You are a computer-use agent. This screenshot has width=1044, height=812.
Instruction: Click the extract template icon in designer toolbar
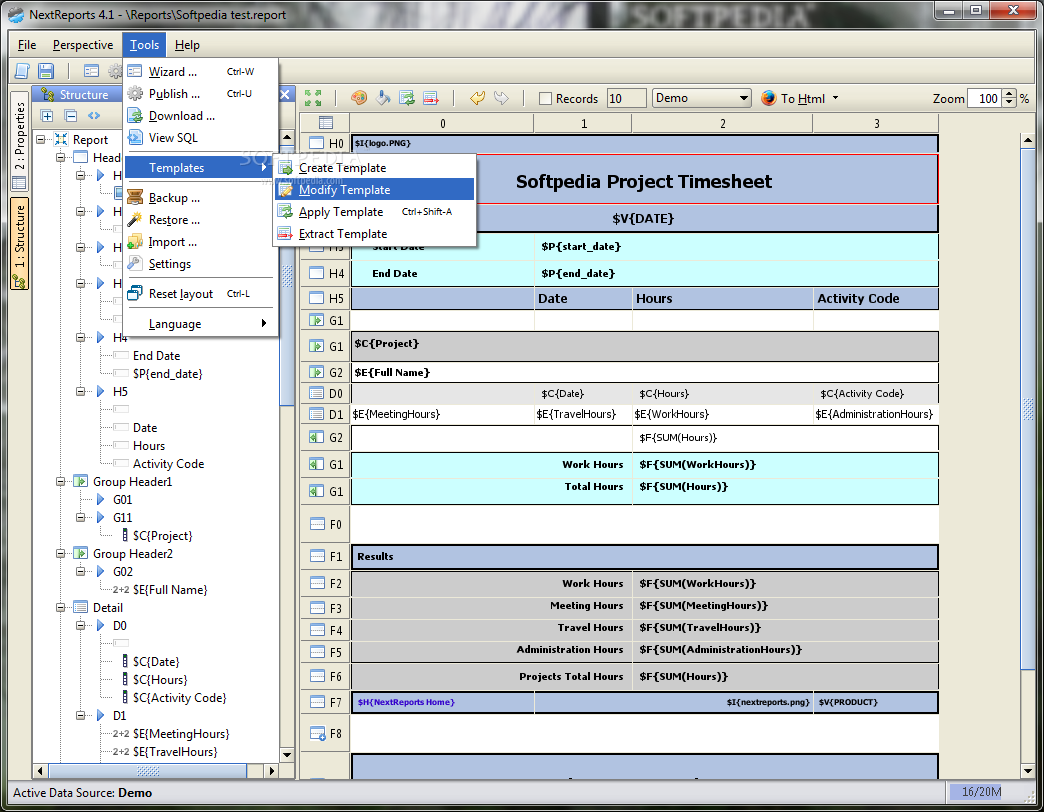pyautogui.click(x=431, y=98)
